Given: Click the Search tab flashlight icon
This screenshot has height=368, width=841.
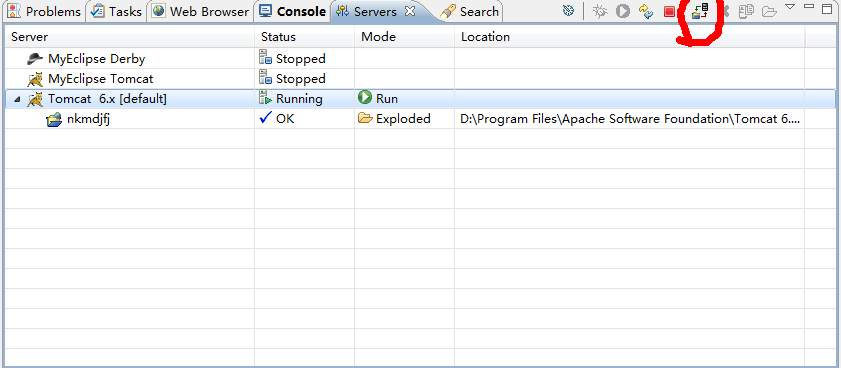Looking at the screenshot, I should tap(448, 12).
